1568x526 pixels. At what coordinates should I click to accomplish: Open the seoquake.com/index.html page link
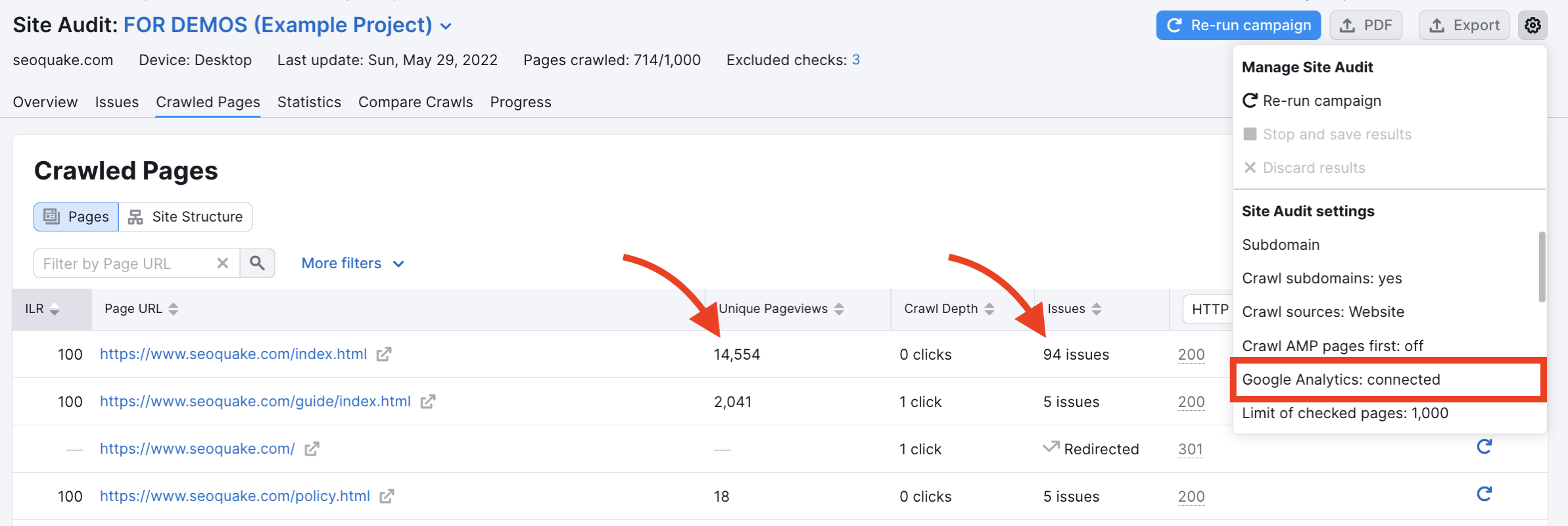[x=233, y=354]
